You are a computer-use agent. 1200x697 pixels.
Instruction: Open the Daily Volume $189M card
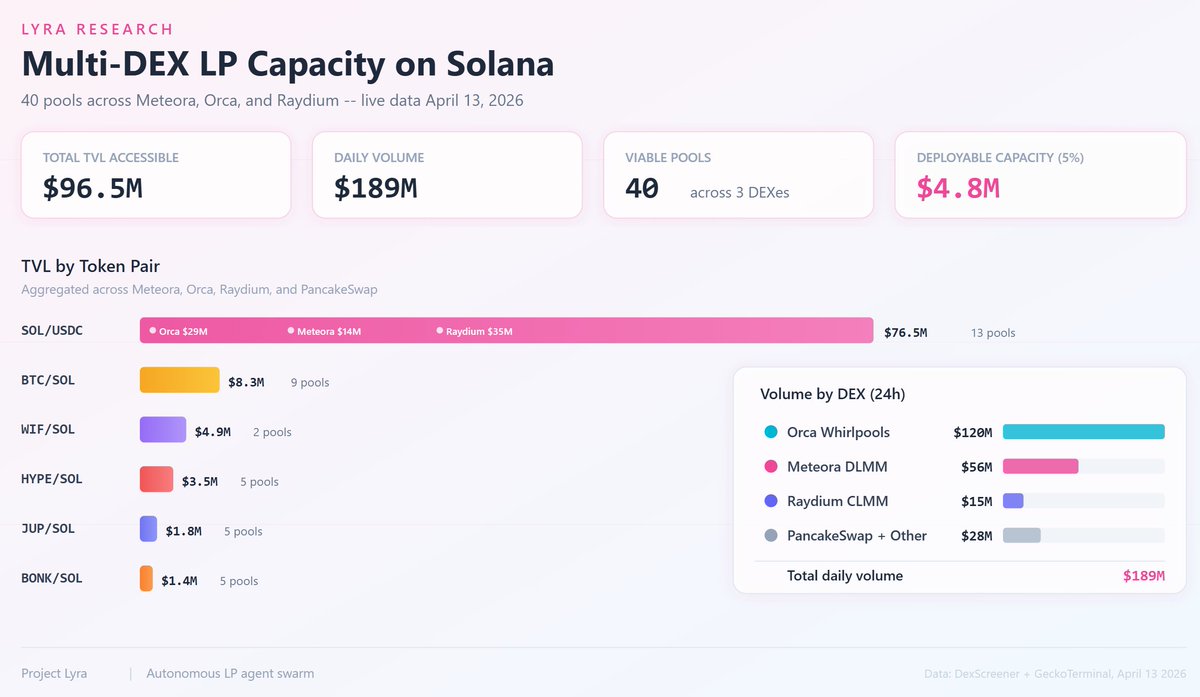tap(447, 175)
